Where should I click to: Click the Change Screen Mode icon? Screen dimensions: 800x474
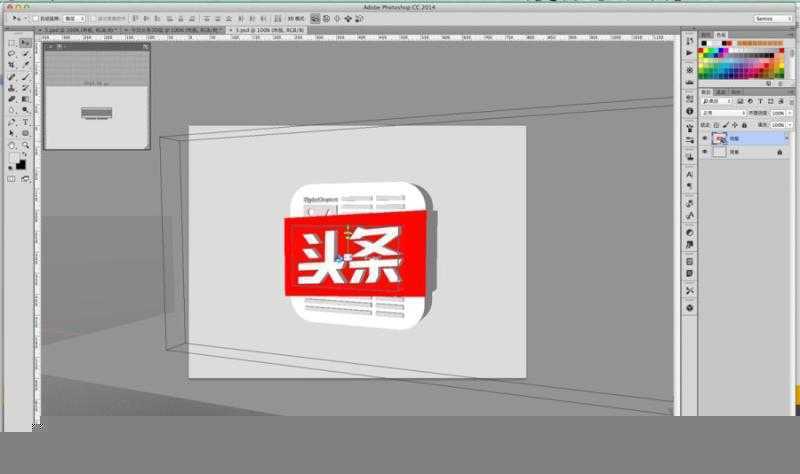(25, 179)
